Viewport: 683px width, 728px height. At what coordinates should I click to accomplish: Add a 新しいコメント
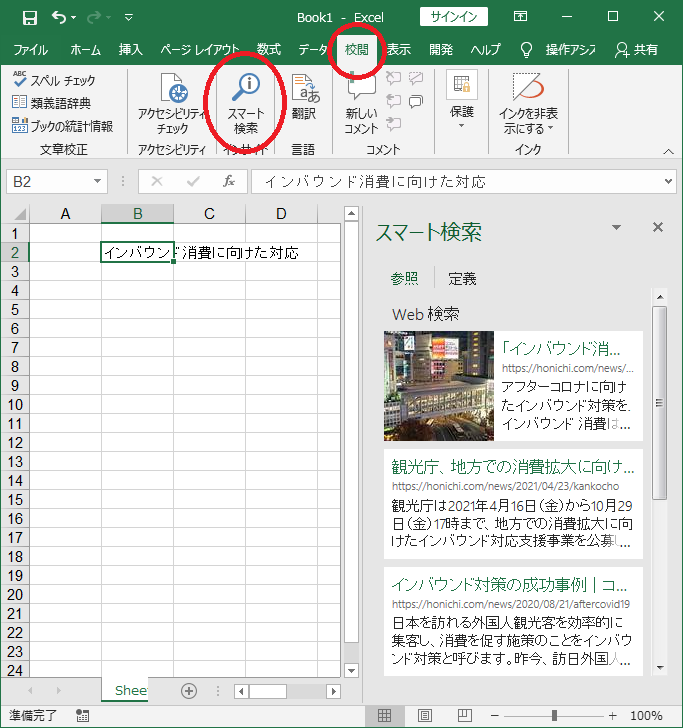coord(361,104)
